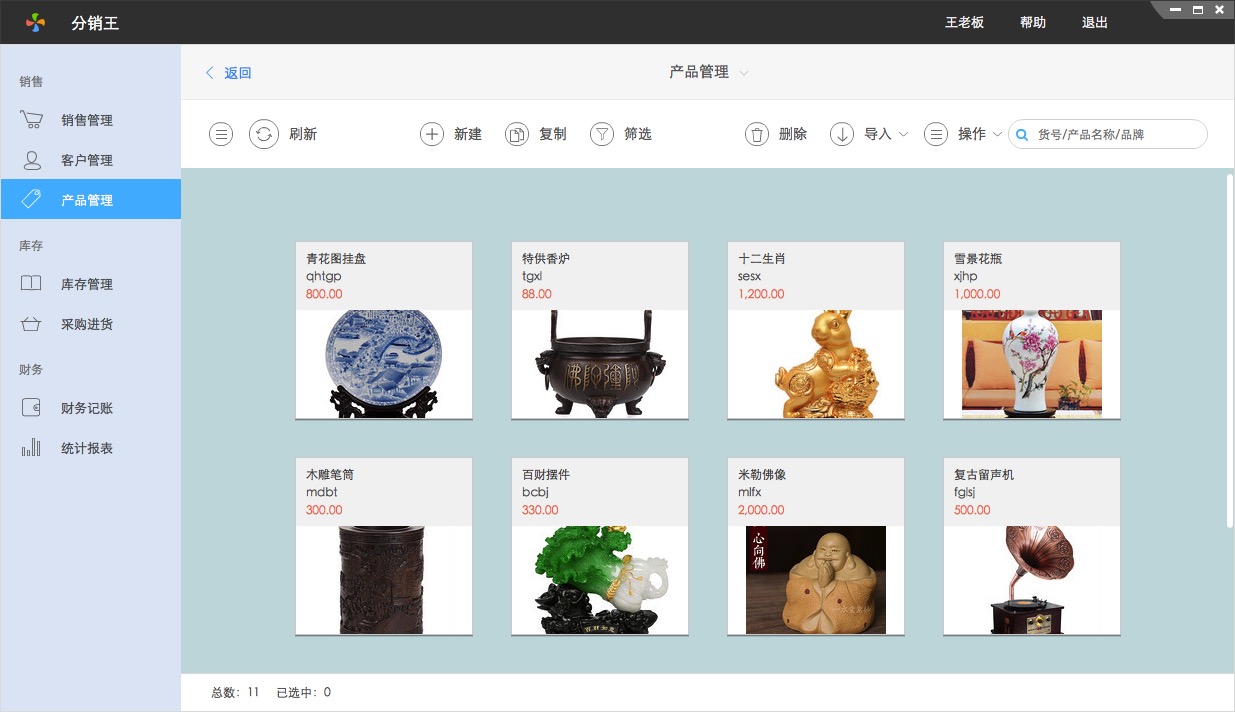Click the plus icon for 新建
The width and height of the screenshot is (1235, 712).
coord(431,134)
